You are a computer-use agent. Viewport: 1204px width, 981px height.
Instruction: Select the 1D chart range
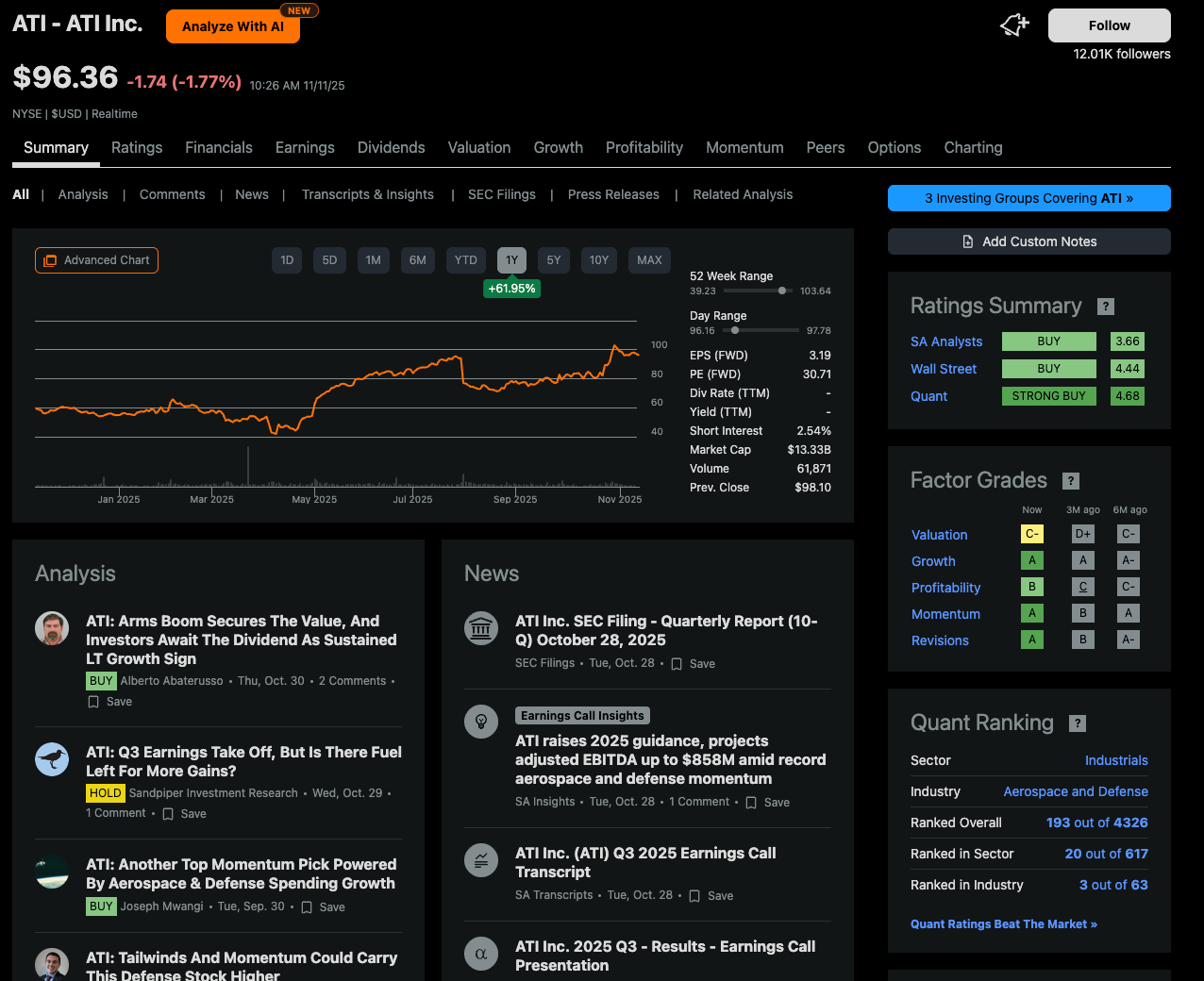[287, 260]
